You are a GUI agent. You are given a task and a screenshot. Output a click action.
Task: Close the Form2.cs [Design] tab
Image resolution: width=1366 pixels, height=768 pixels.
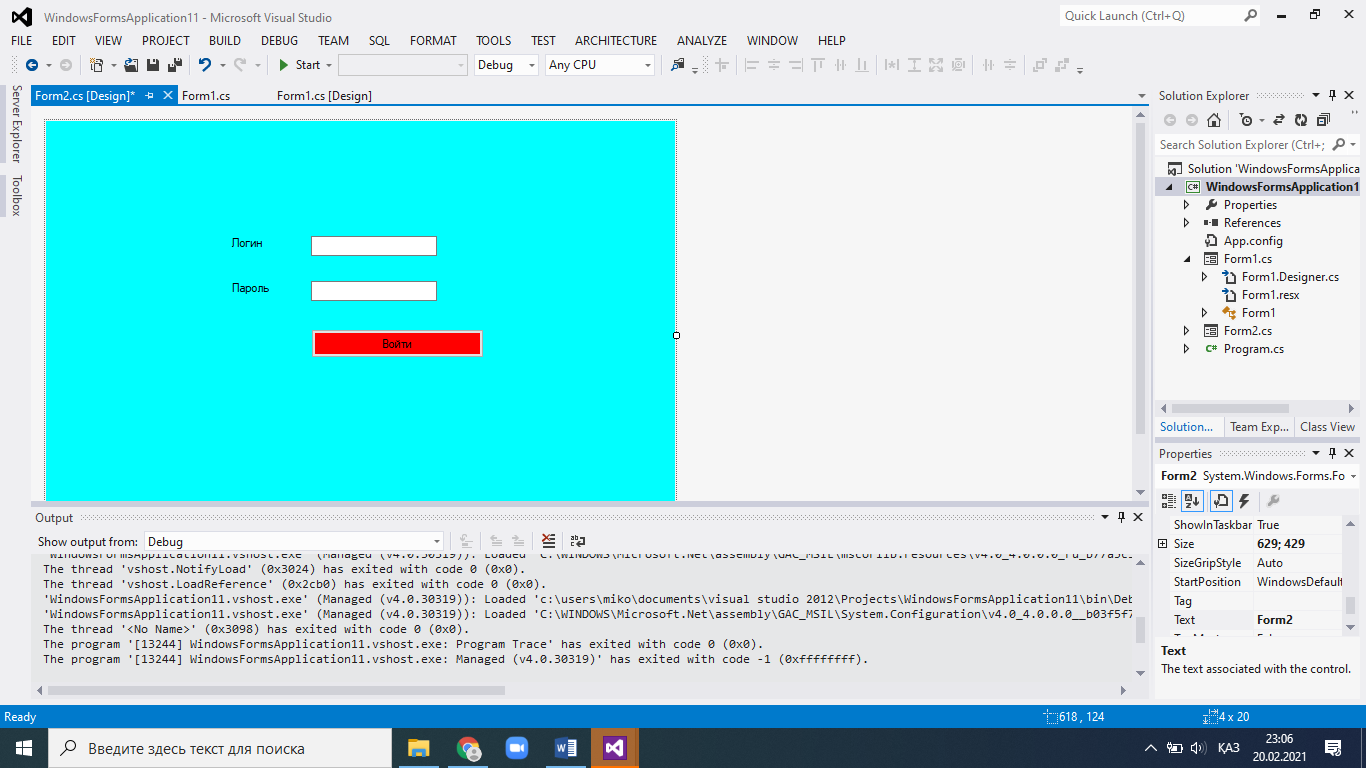(x=168, y=96)
